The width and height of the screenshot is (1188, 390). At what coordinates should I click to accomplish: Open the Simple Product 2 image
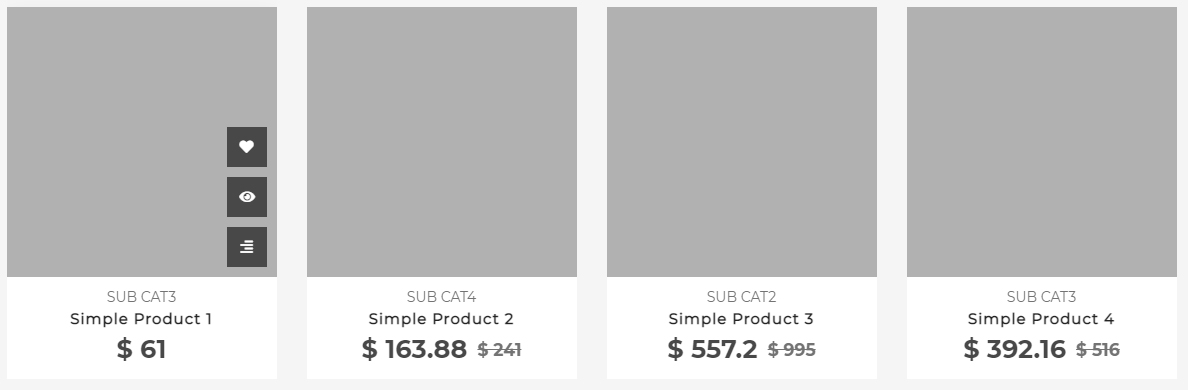(442, 142)
